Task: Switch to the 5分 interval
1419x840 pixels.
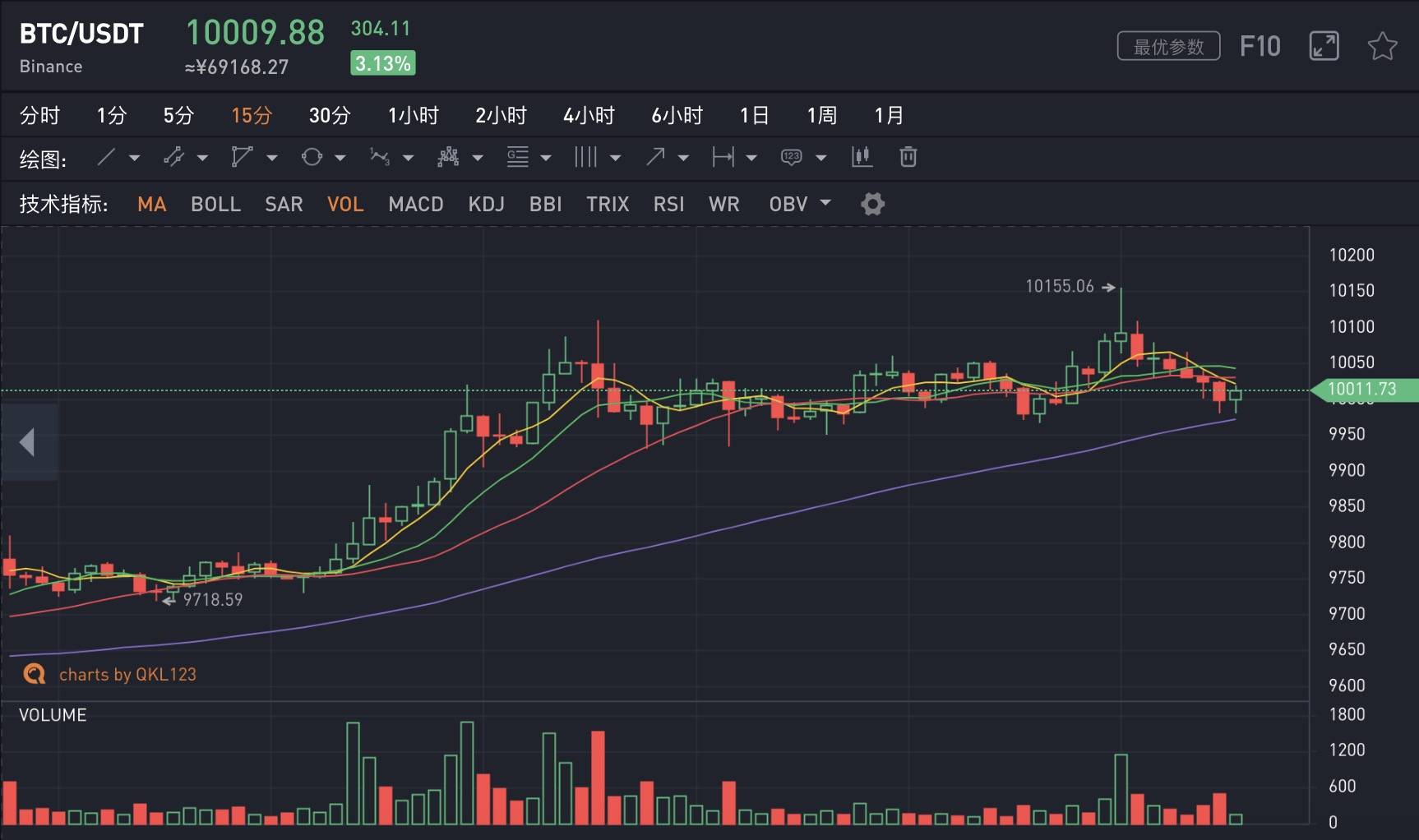Action: tap(178, 115)
